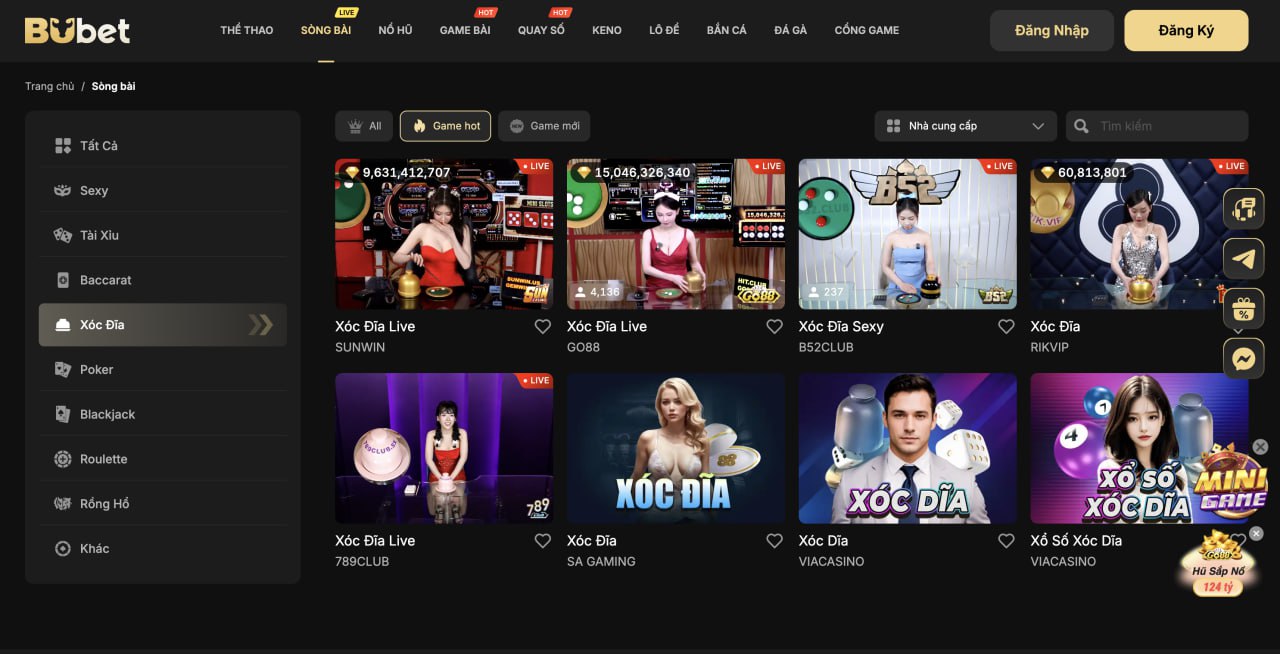Click the SUNWIN provider name
Image resolution: width=1280 pixels, height=654 pixels.
pos(360,347)
